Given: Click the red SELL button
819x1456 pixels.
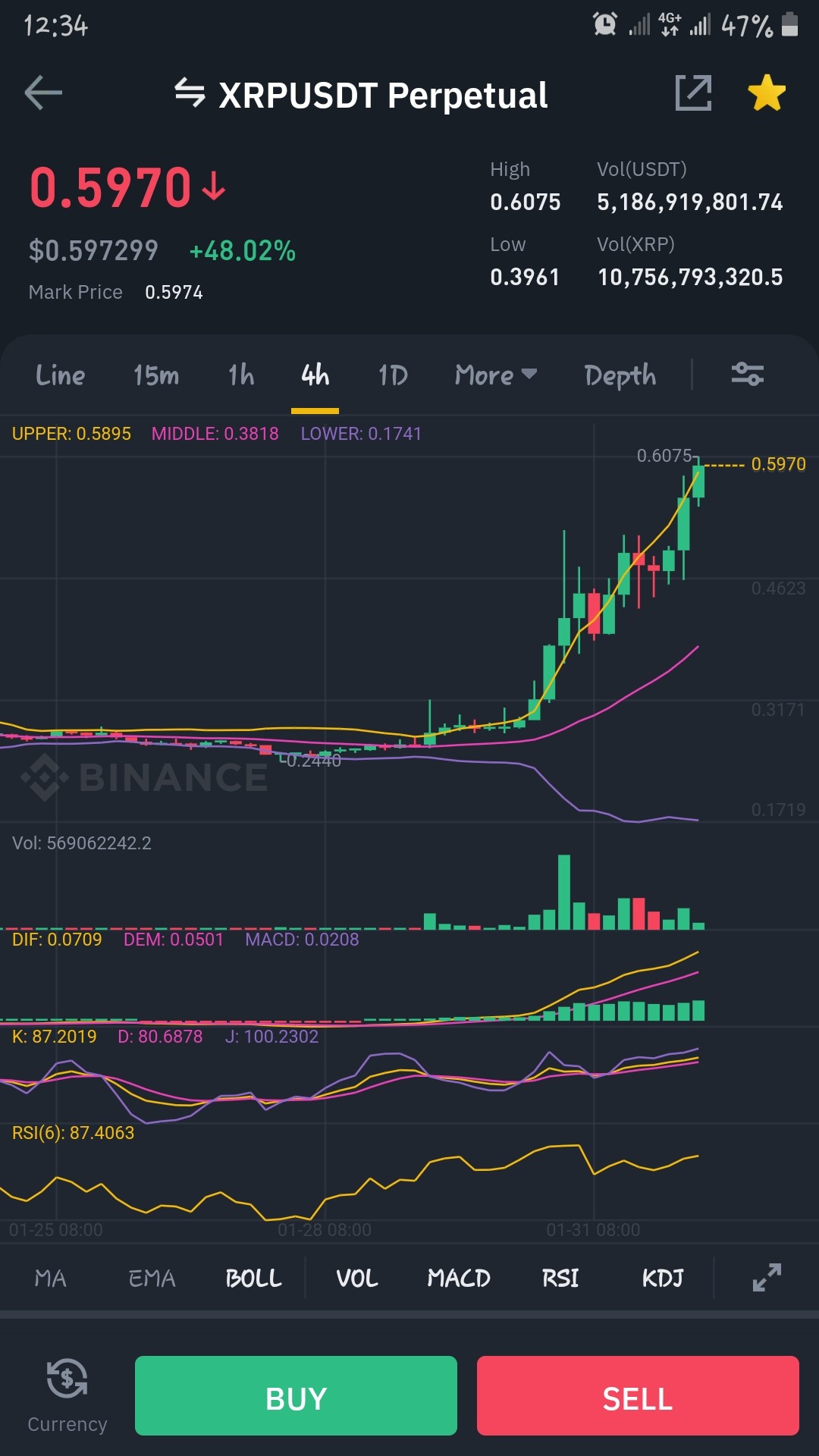Looking at the screenshot, I should 638,1395.
